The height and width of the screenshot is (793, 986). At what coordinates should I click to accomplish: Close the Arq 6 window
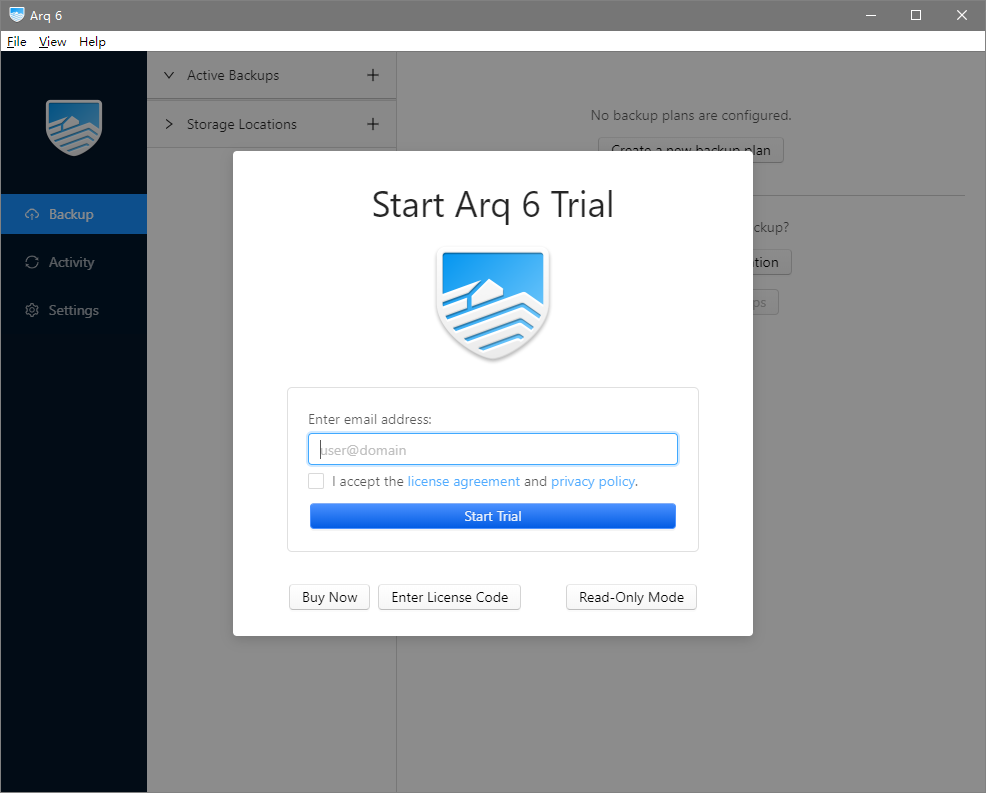(962, 15)
